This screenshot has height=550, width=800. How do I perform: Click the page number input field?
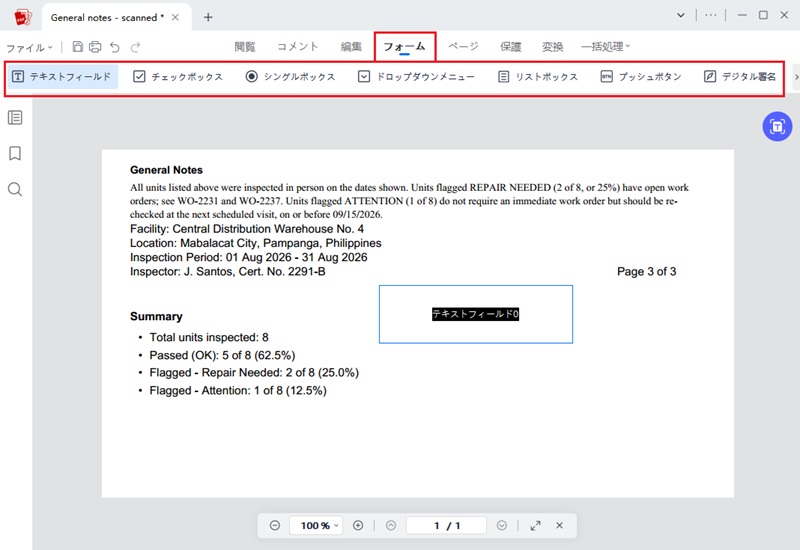click(x=446, y=526)
